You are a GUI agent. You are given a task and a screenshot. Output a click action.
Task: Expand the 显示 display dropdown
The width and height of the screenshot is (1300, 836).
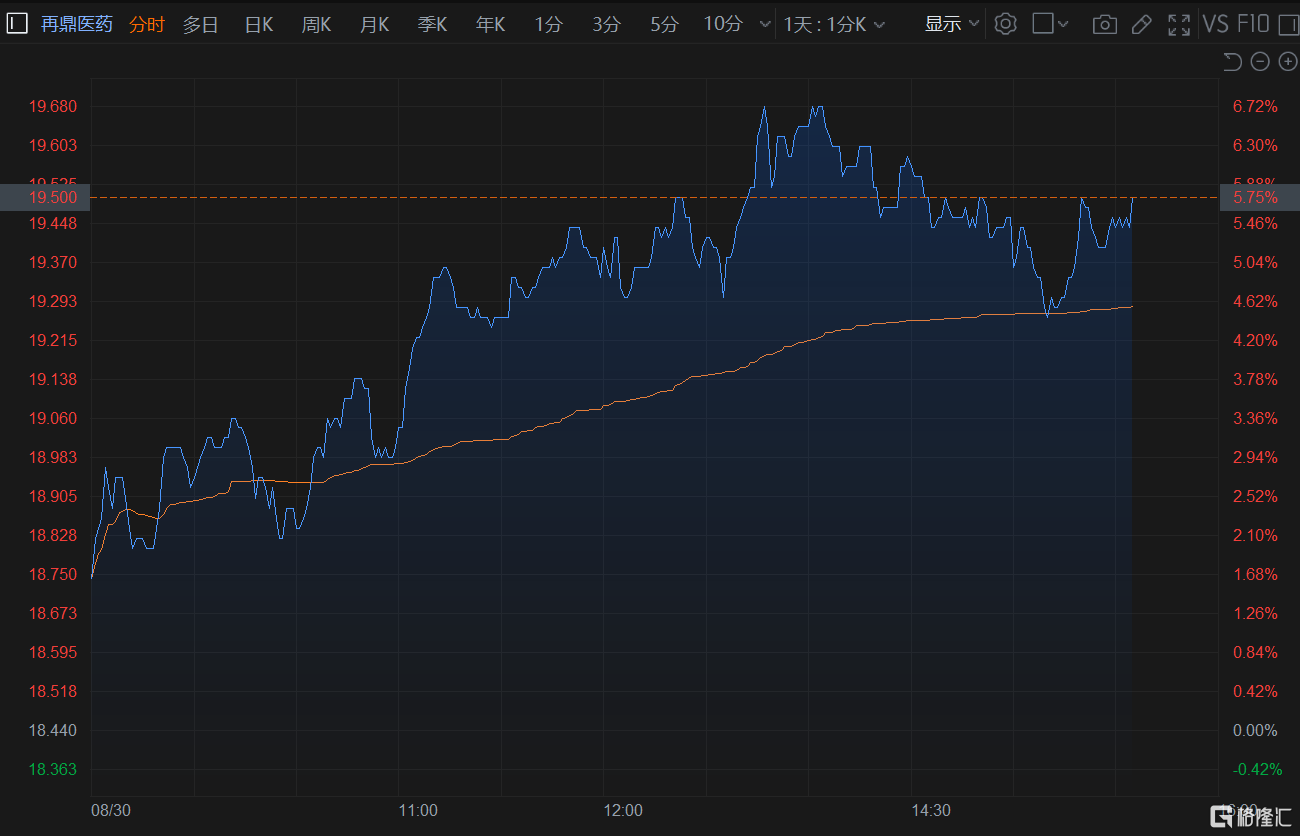(x=951, y=24)
